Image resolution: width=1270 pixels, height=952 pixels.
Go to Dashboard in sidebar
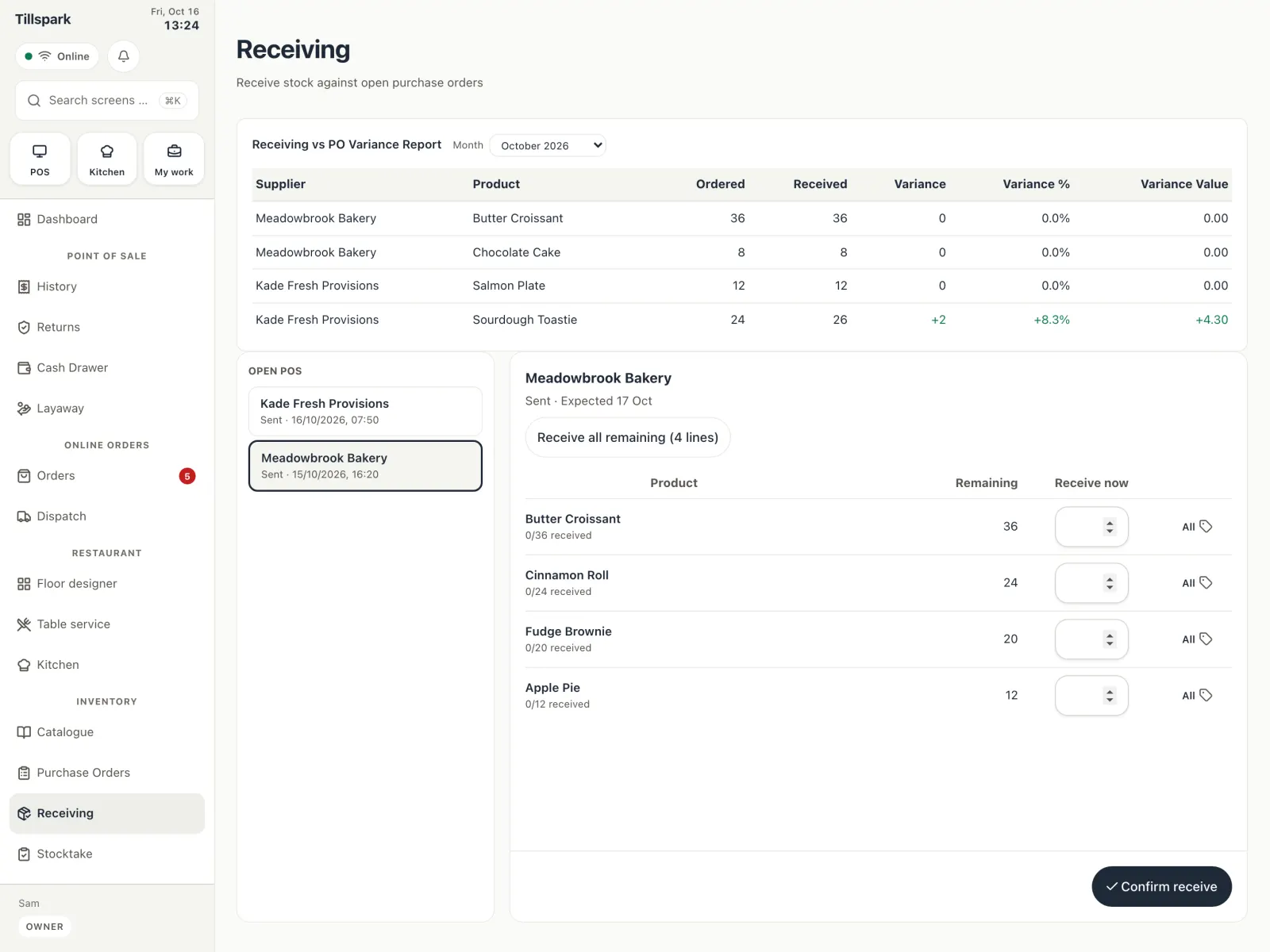pos(107,219)
